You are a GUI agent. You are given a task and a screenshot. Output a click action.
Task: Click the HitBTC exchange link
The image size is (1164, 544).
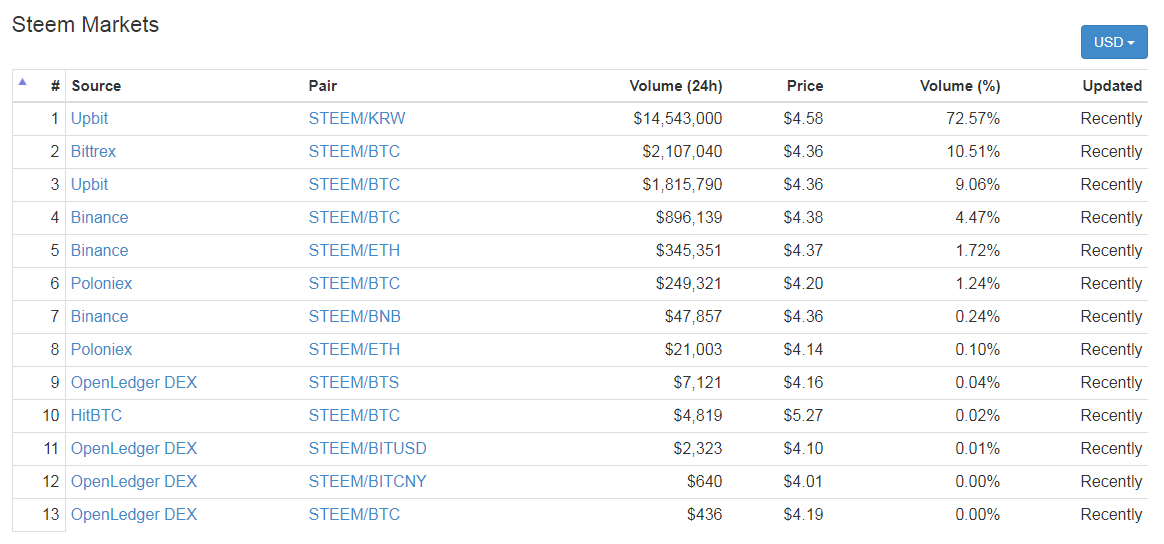click(x=96, y=415)
